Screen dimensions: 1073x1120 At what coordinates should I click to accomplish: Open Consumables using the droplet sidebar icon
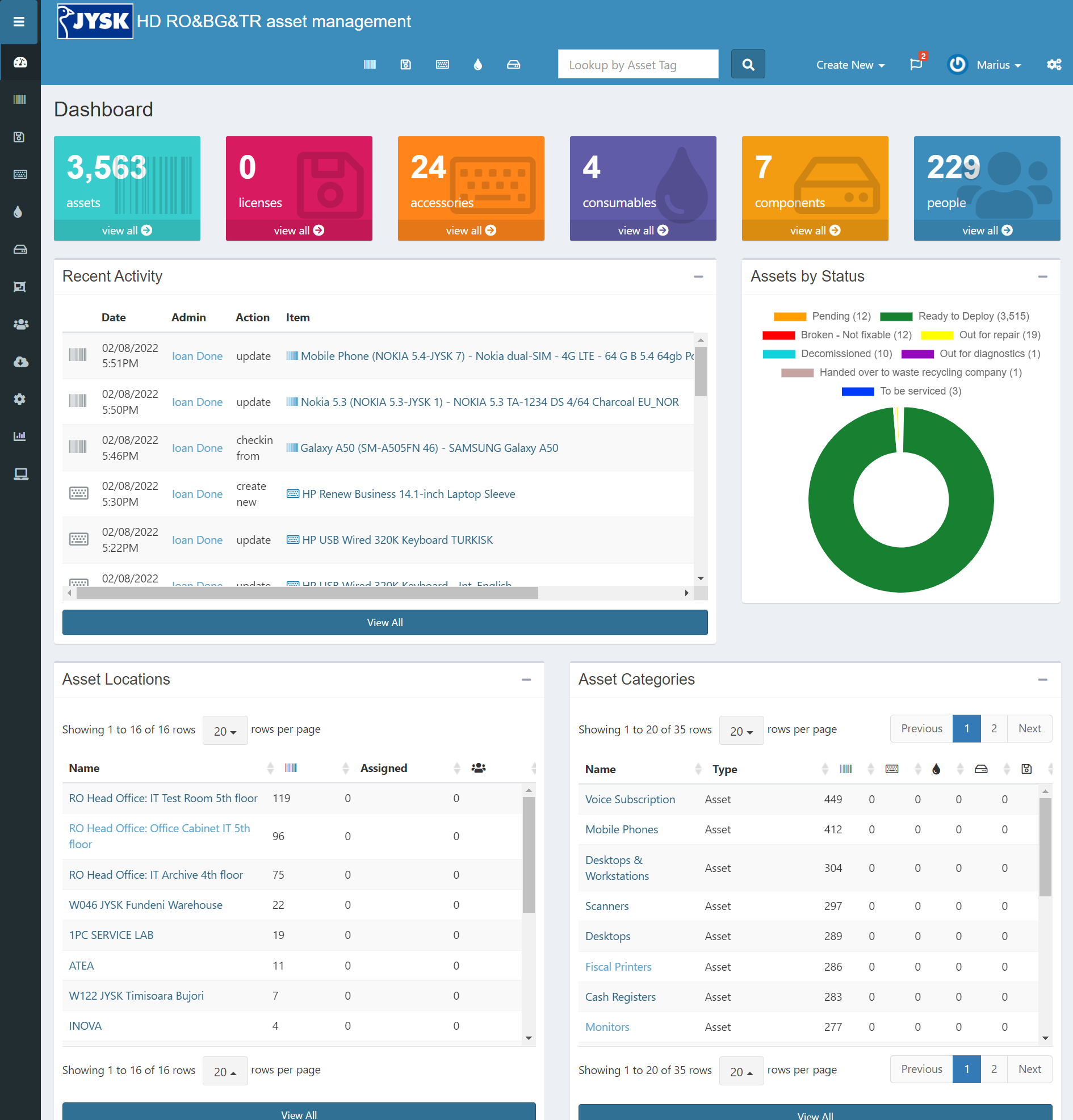(x=20, y=211)
